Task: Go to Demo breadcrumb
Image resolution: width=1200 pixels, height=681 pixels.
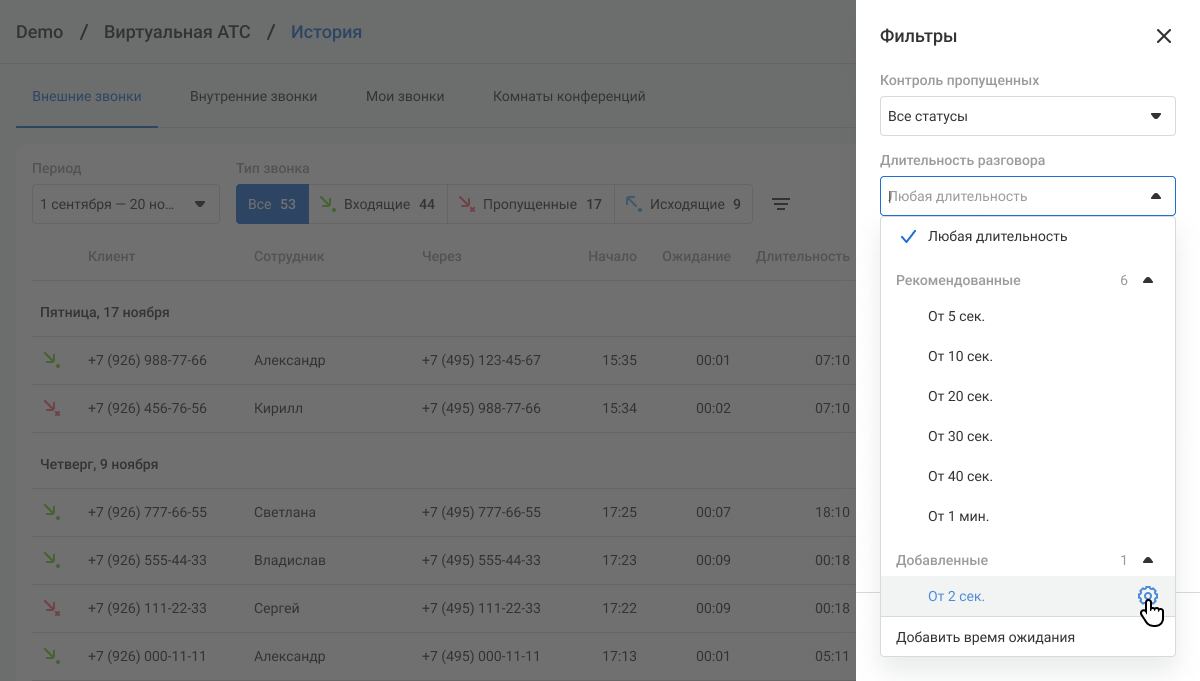Action: (x=40, y=32)
